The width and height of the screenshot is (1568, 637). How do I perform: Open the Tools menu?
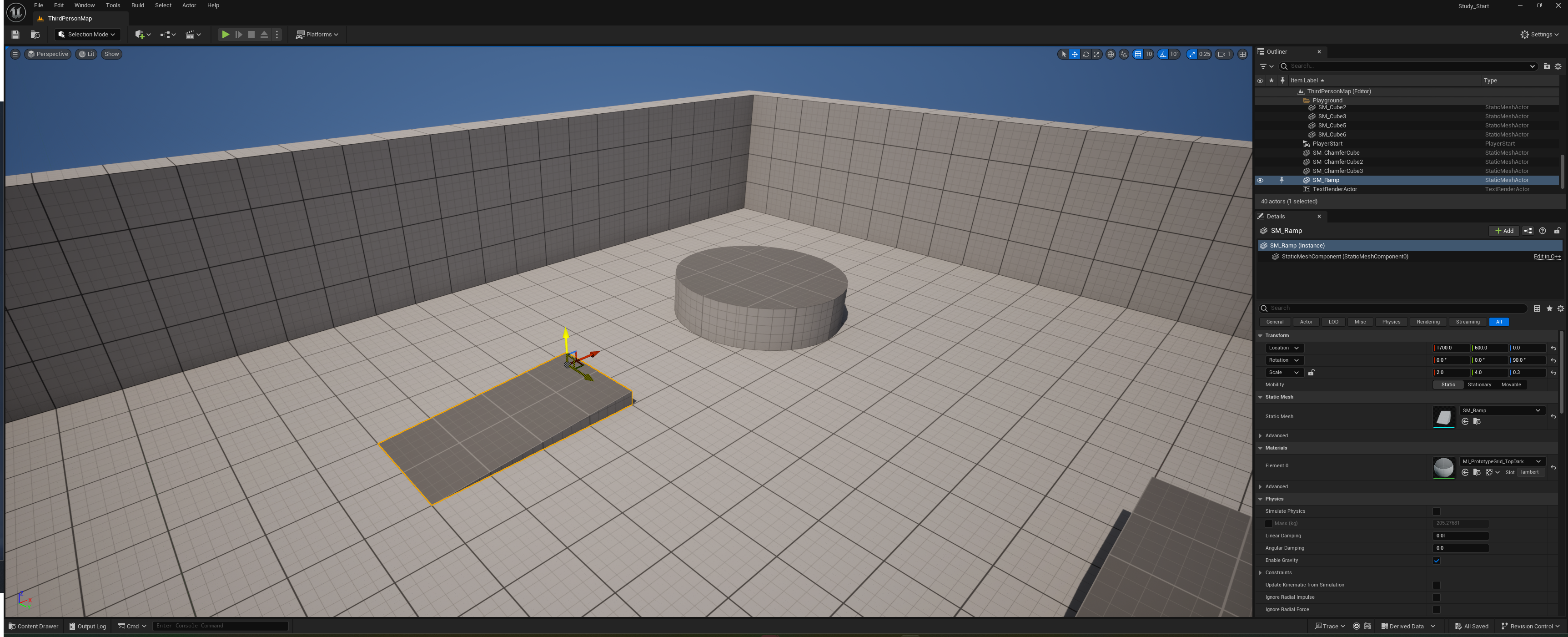pos(113,5)
